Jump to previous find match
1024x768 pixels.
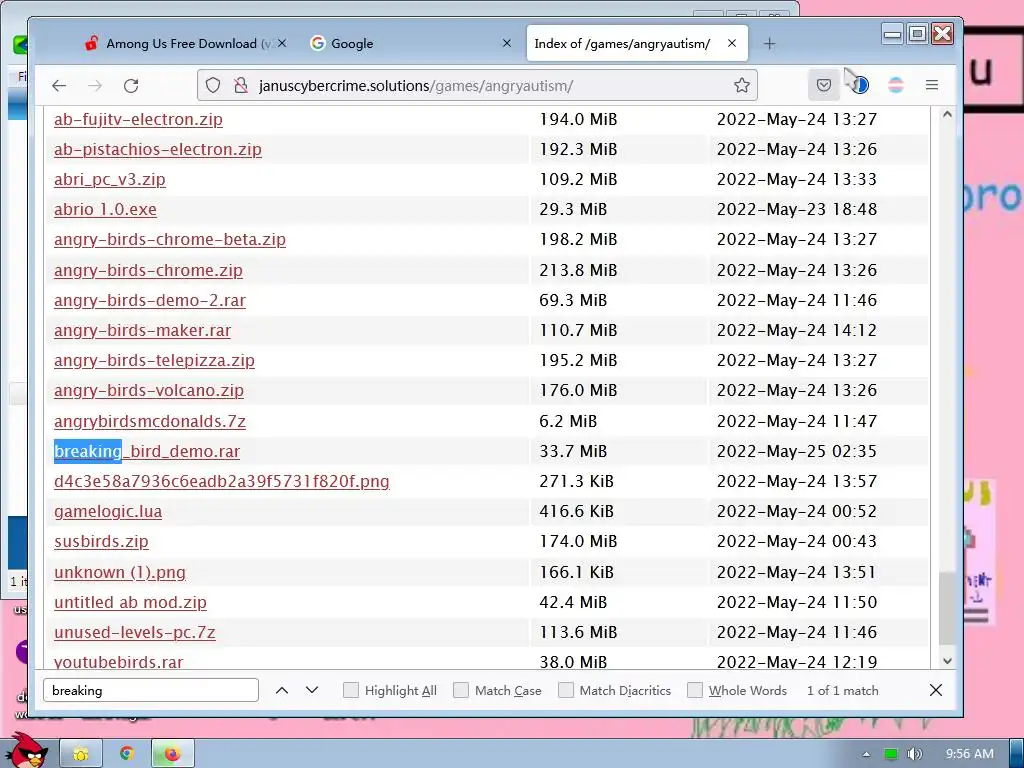click(x=281, y=690)
